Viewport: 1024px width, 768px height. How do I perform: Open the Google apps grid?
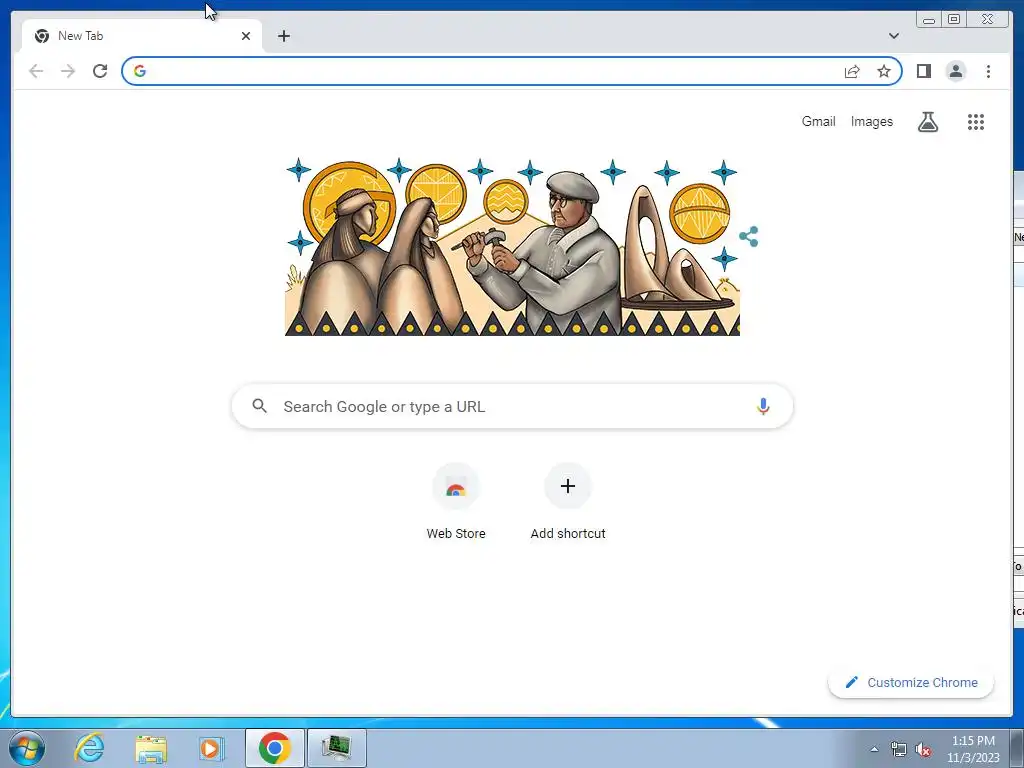976,122
